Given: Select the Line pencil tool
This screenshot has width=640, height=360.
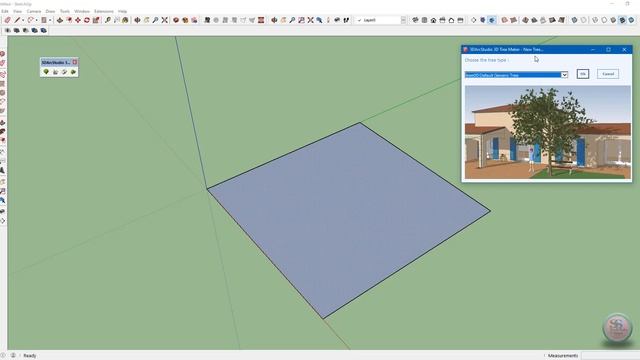Looking at the screenshot, I should coord(18,20).
